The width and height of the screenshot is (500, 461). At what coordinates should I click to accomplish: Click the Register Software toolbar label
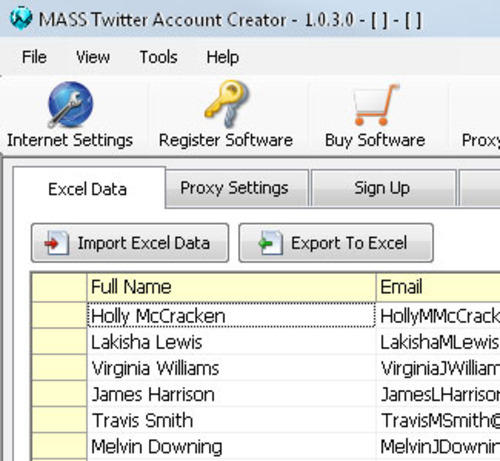(226, 140)
